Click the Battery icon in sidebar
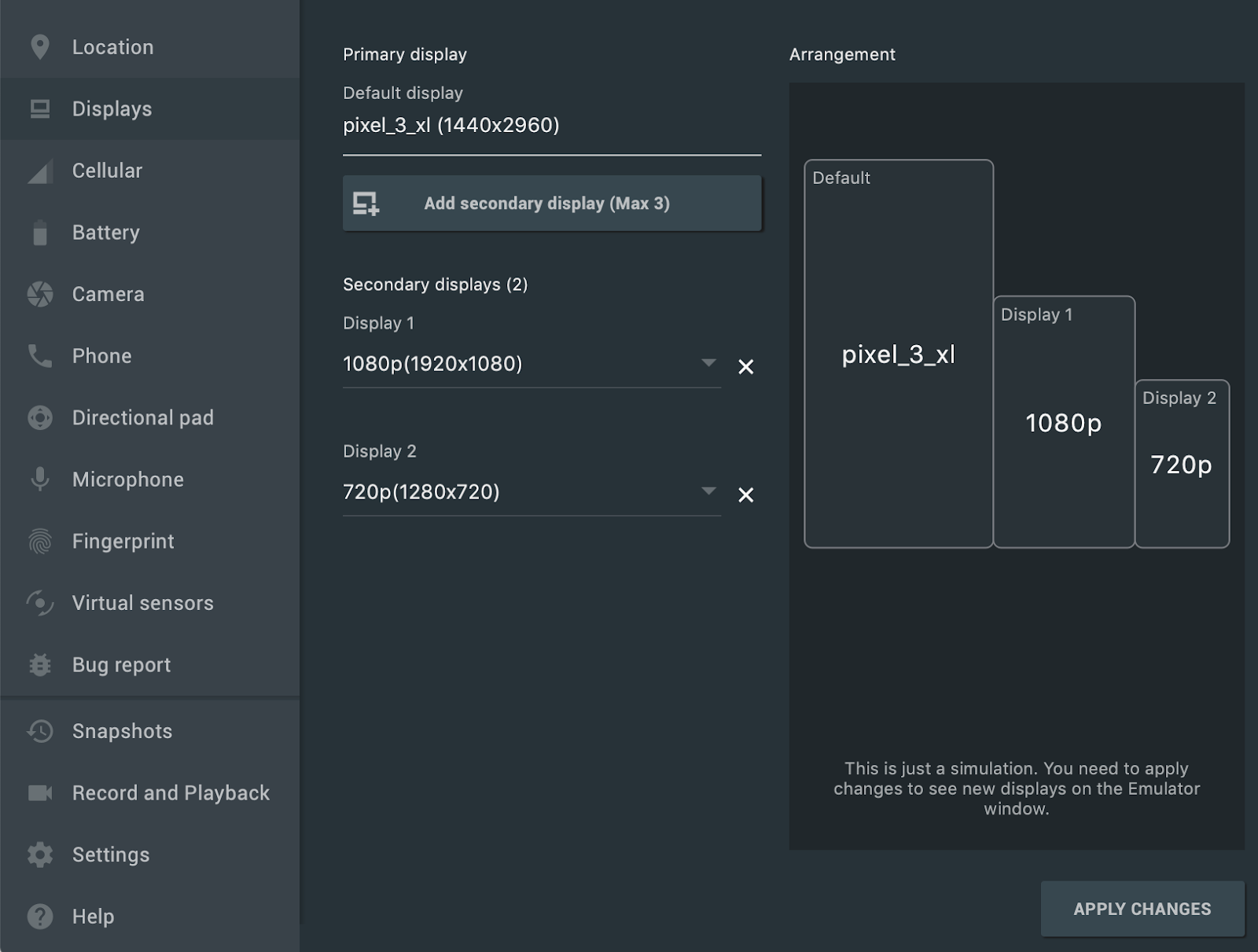 tap(39, 232)
